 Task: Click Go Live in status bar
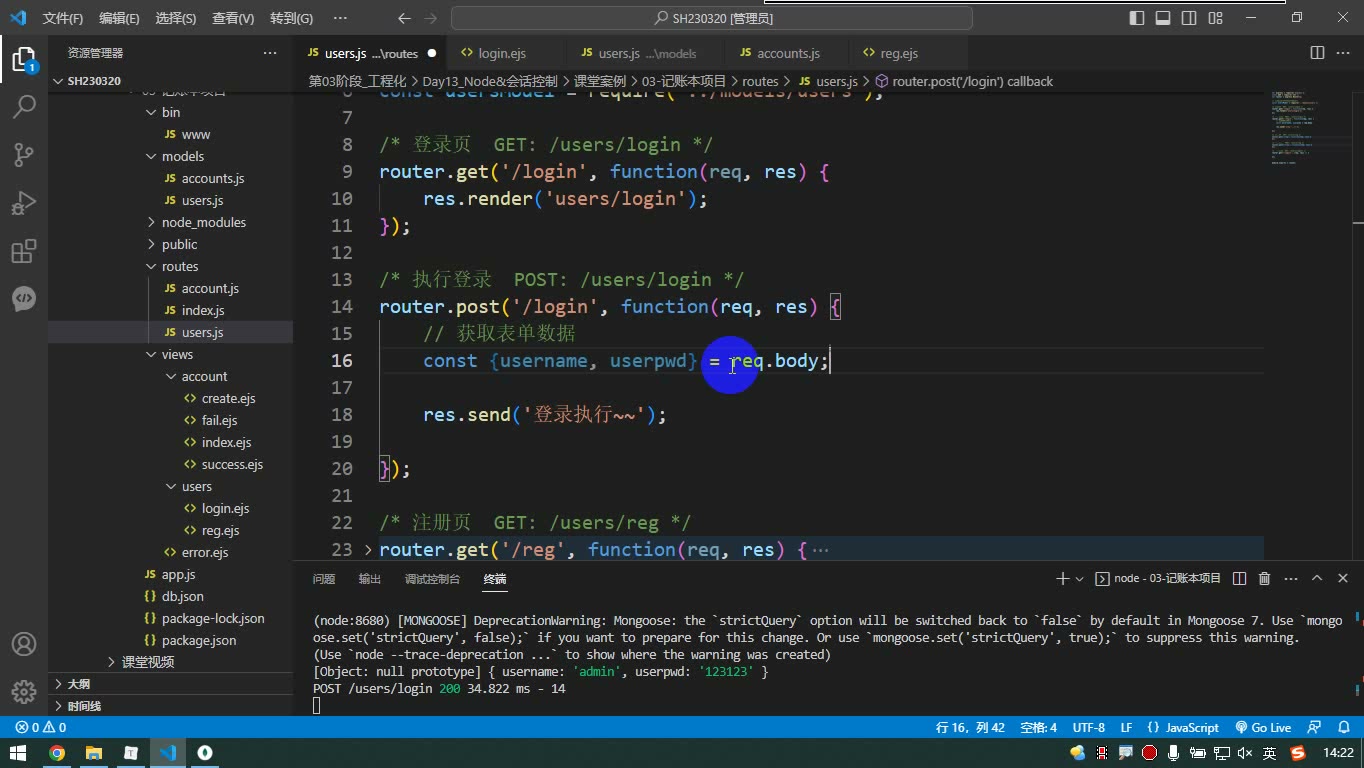(1263, 727)
